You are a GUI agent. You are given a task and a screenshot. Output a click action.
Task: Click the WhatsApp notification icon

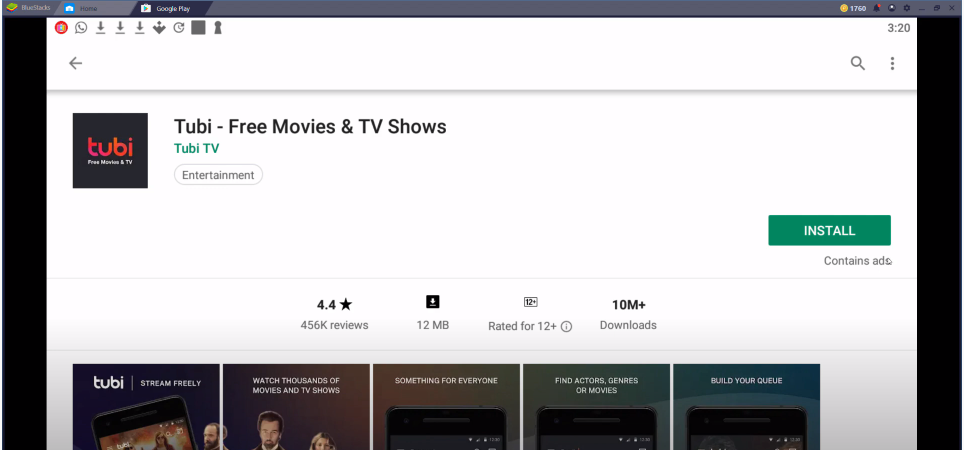point(81,28)
